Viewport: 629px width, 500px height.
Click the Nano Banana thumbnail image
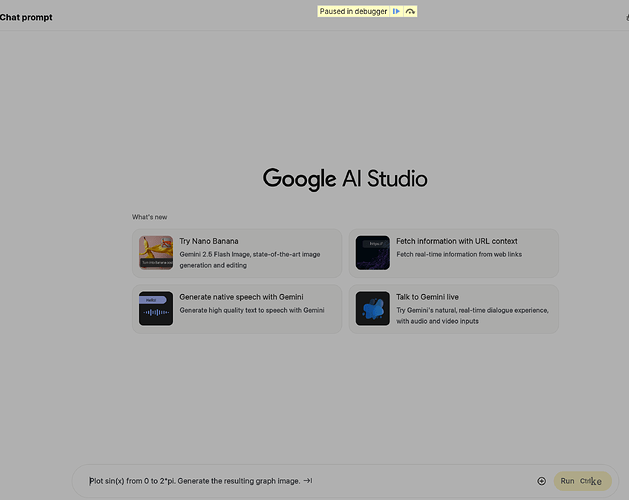pyautogui.click(x=156, y=252)
